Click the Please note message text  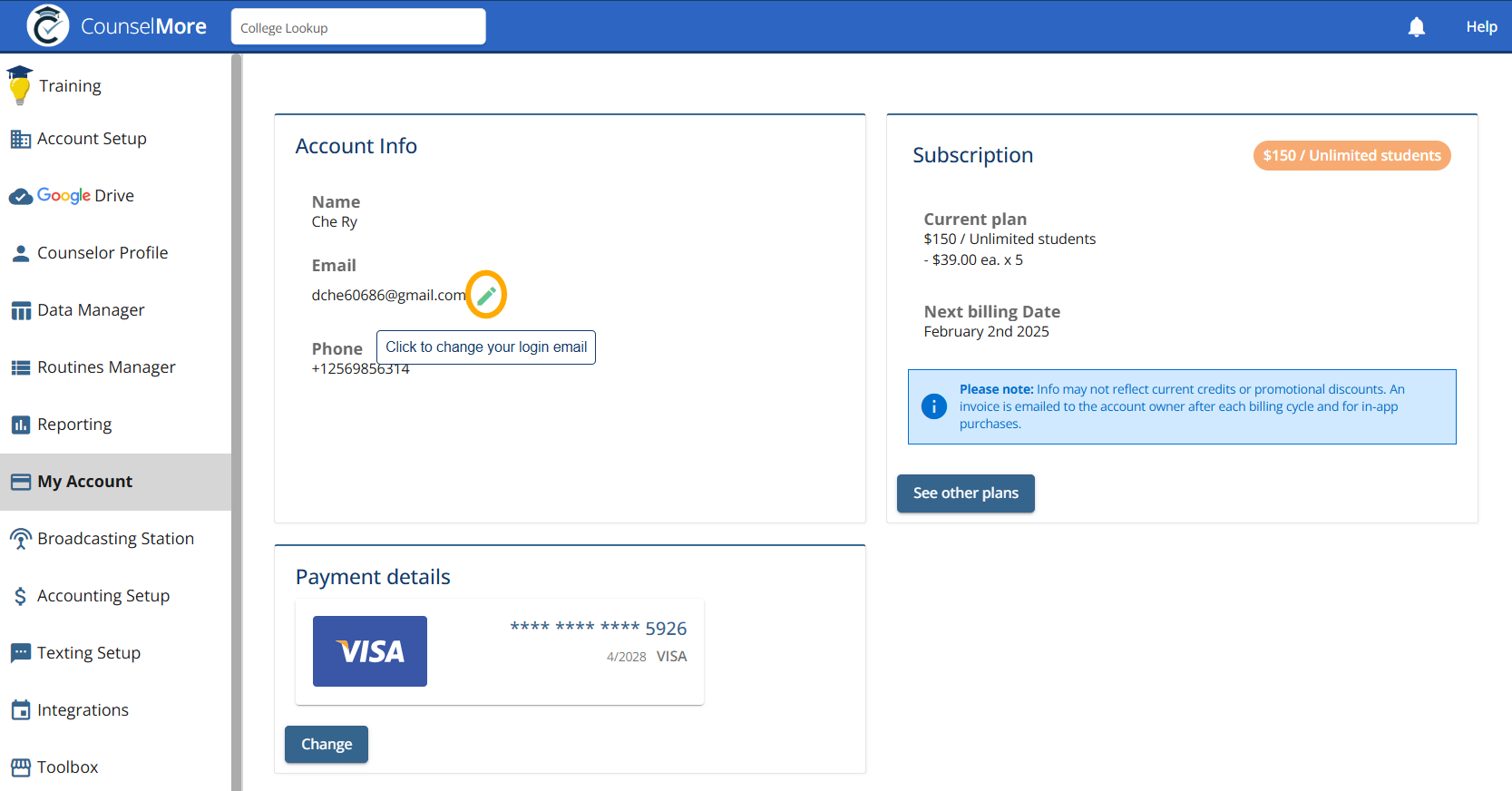coord(1182,406)
